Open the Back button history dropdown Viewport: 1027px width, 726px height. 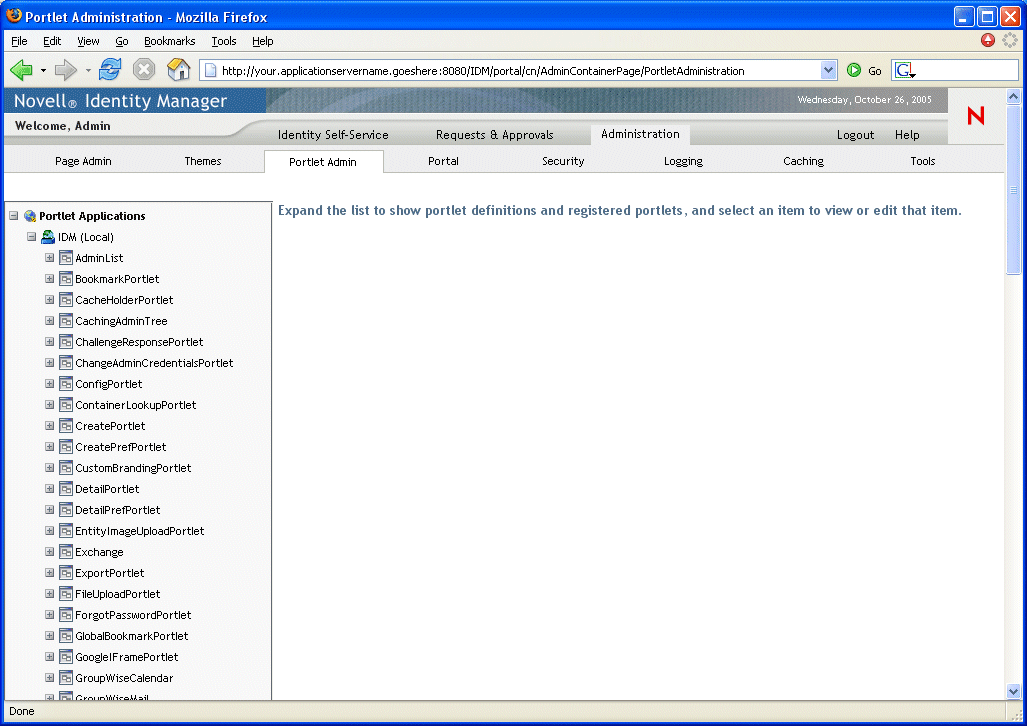43,69
